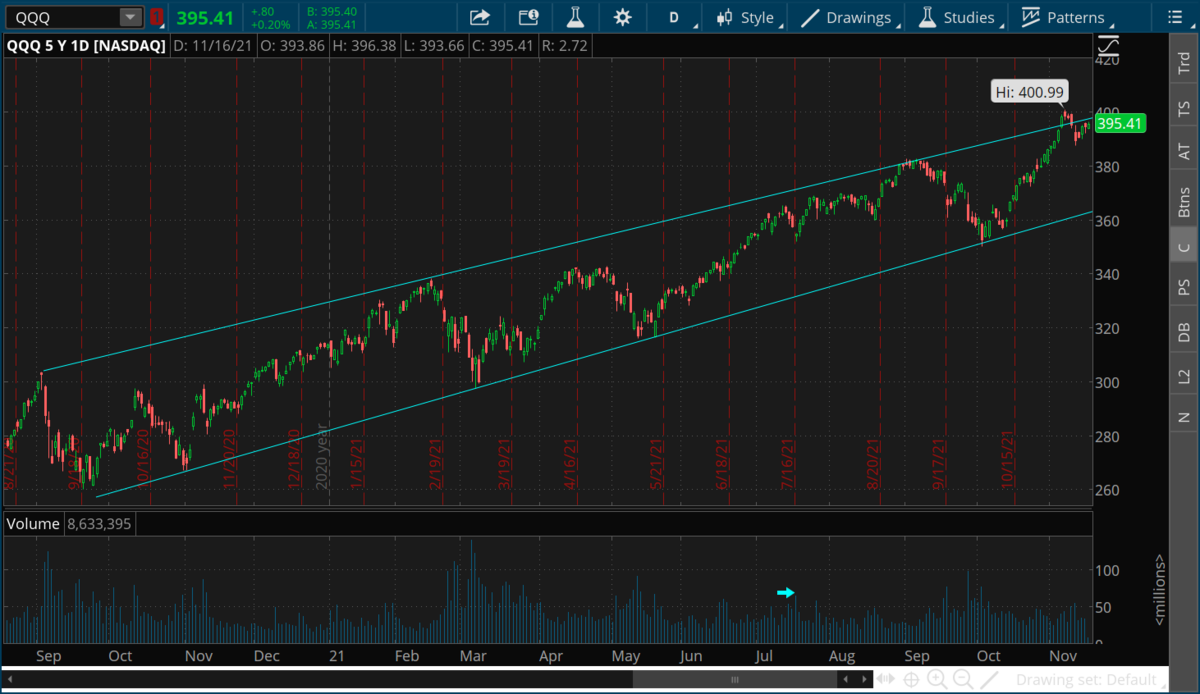Expand the QQQ symbol dropdown arrow
Image resolution: width=1200 pixels, height=694 pixels.
click(131, 17)
